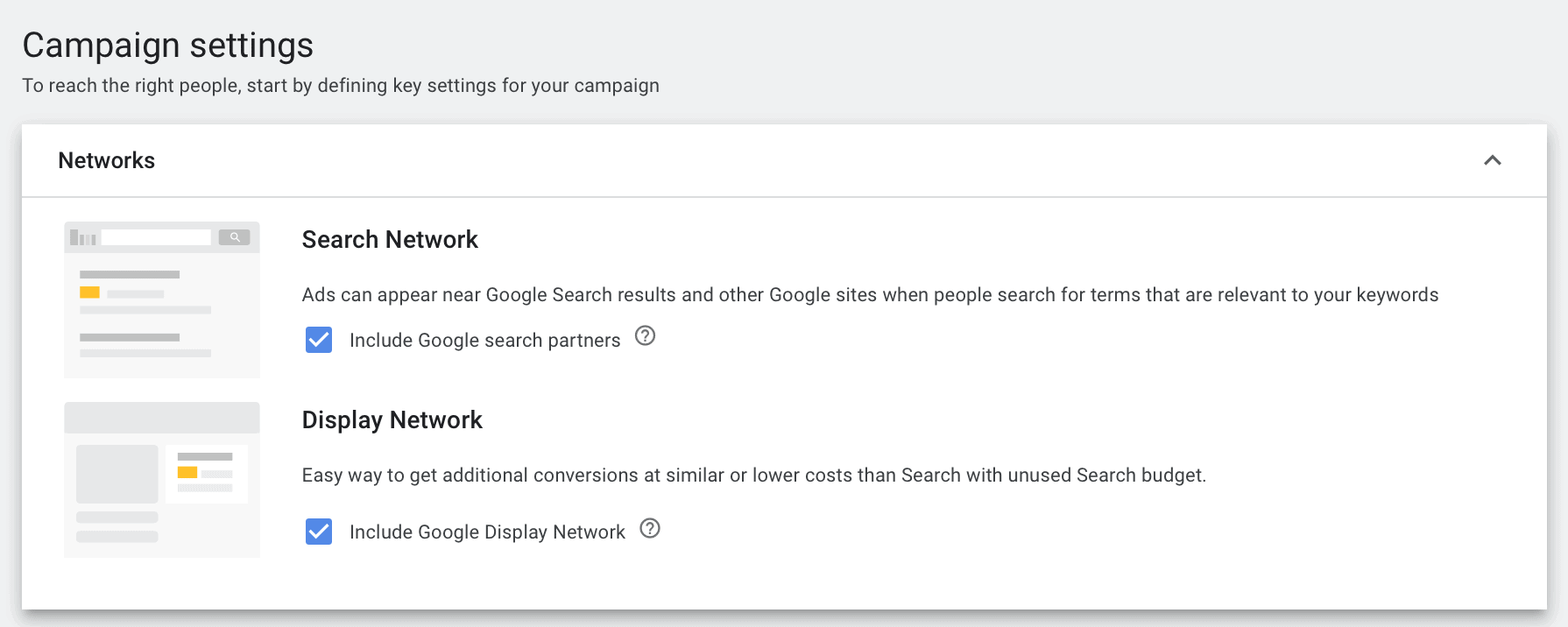Click the Campaign settings page title
Screen dimensions: 1568x627
pos(167,46)
